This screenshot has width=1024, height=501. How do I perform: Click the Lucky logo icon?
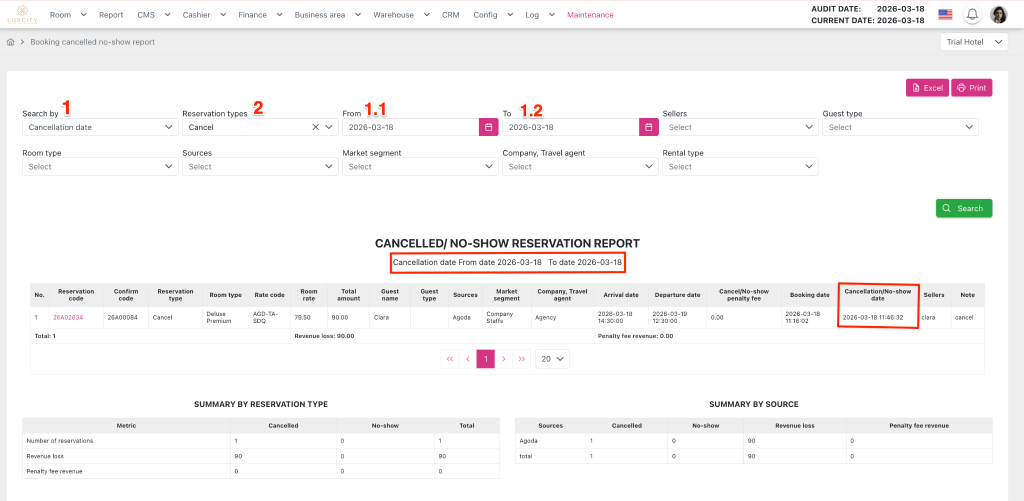pos(20,14)
